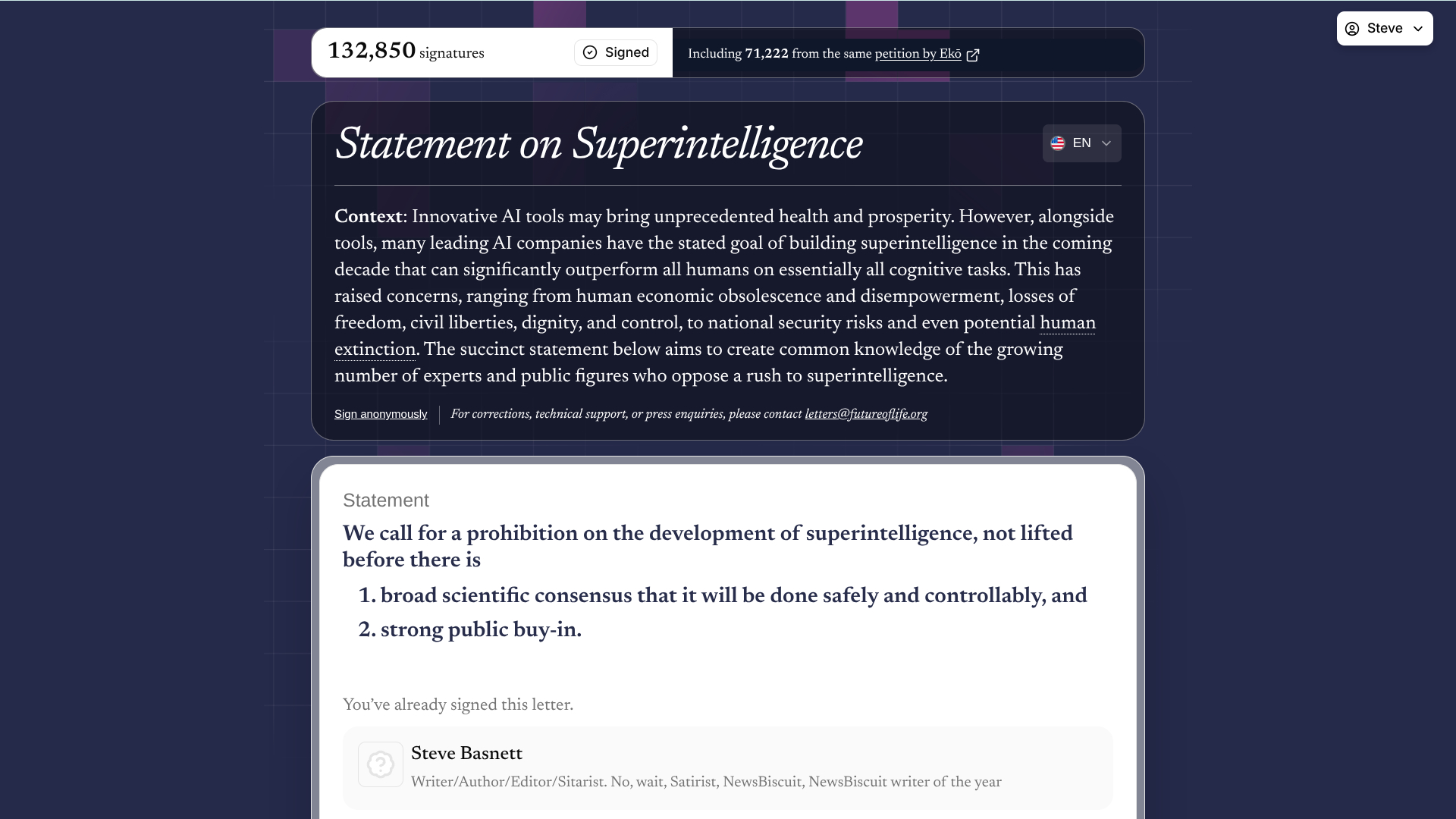Click the 71,222 Ekō signature count
The image size is (1456, 819).
767,54
